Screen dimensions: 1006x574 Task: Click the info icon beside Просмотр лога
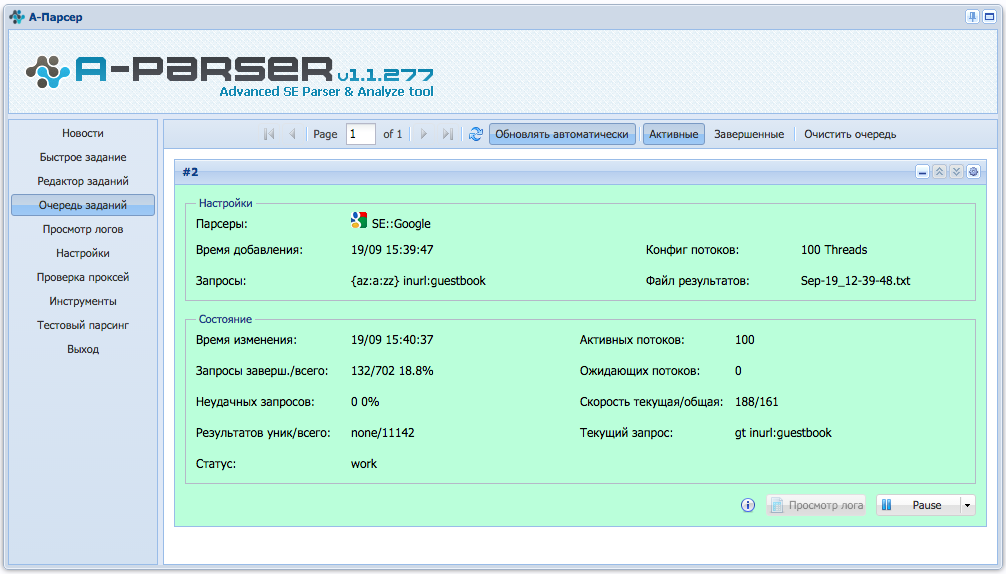pos(747,505)
